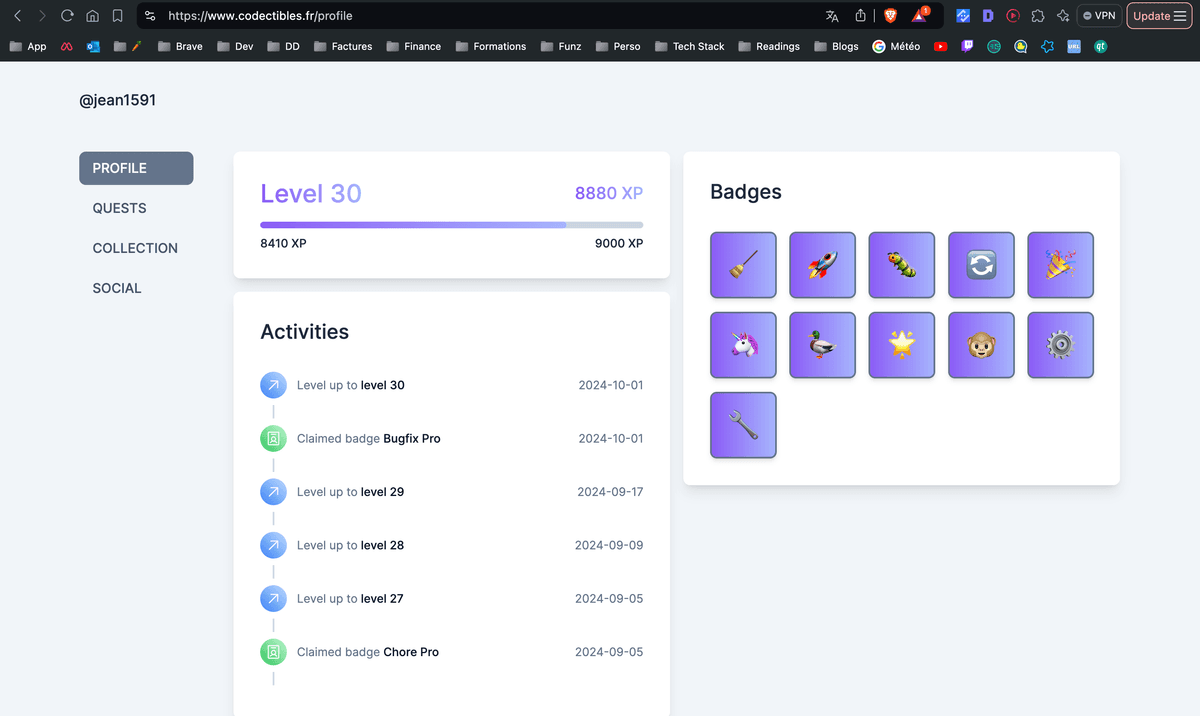Click the duck badge
Image resolution: width=1200 pixels, height=716 pixels.
coord(822,345)
